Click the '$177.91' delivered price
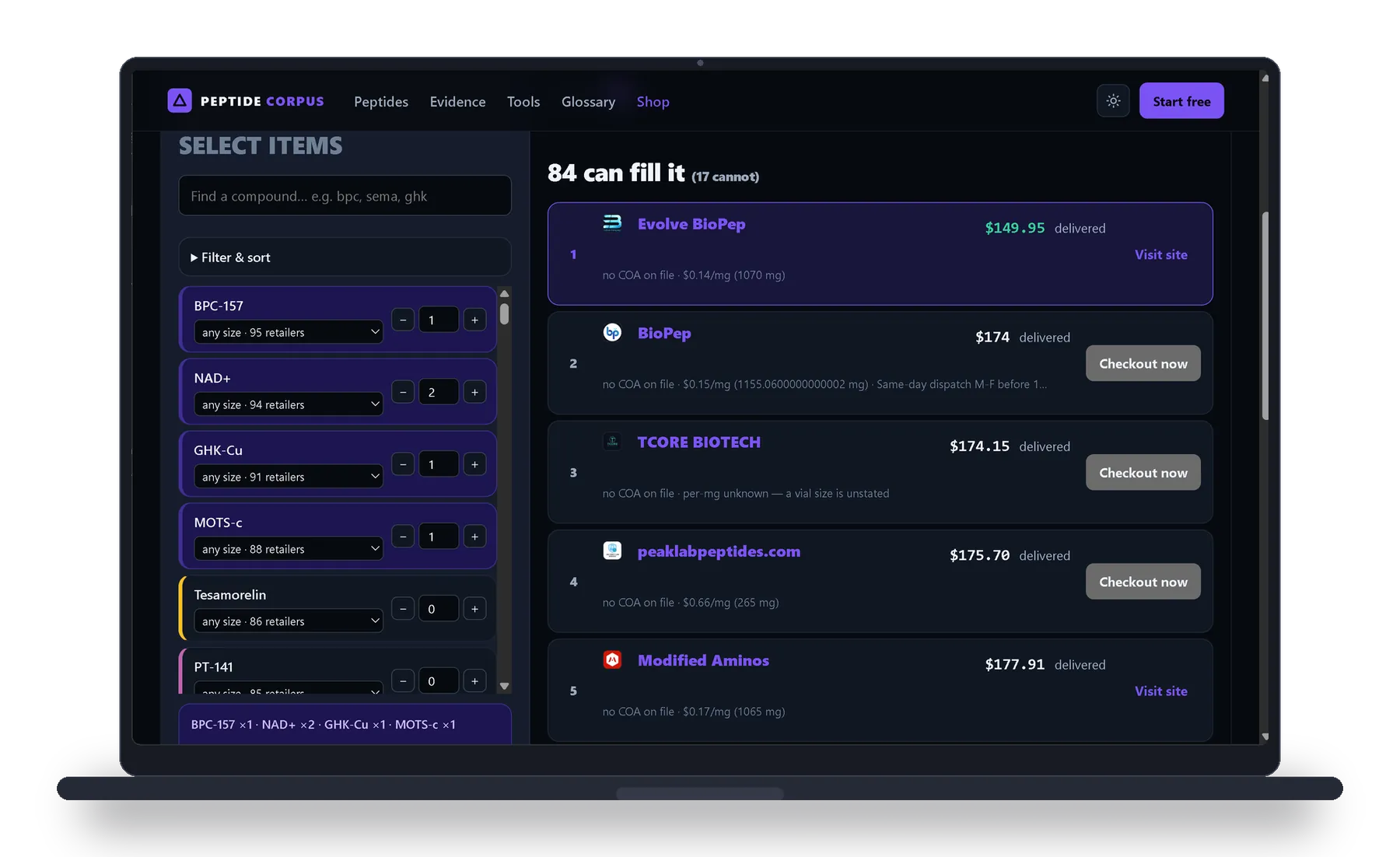Viewport: 1400px width, 857px height. pos(1014,664)
